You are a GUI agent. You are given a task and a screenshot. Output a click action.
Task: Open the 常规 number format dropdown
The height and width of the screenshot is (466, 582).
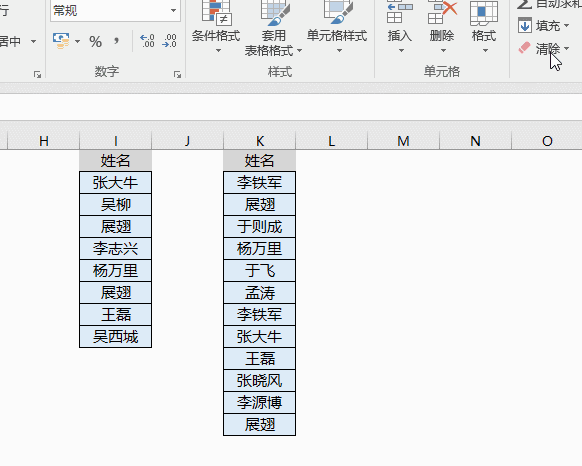click(173, 10)
